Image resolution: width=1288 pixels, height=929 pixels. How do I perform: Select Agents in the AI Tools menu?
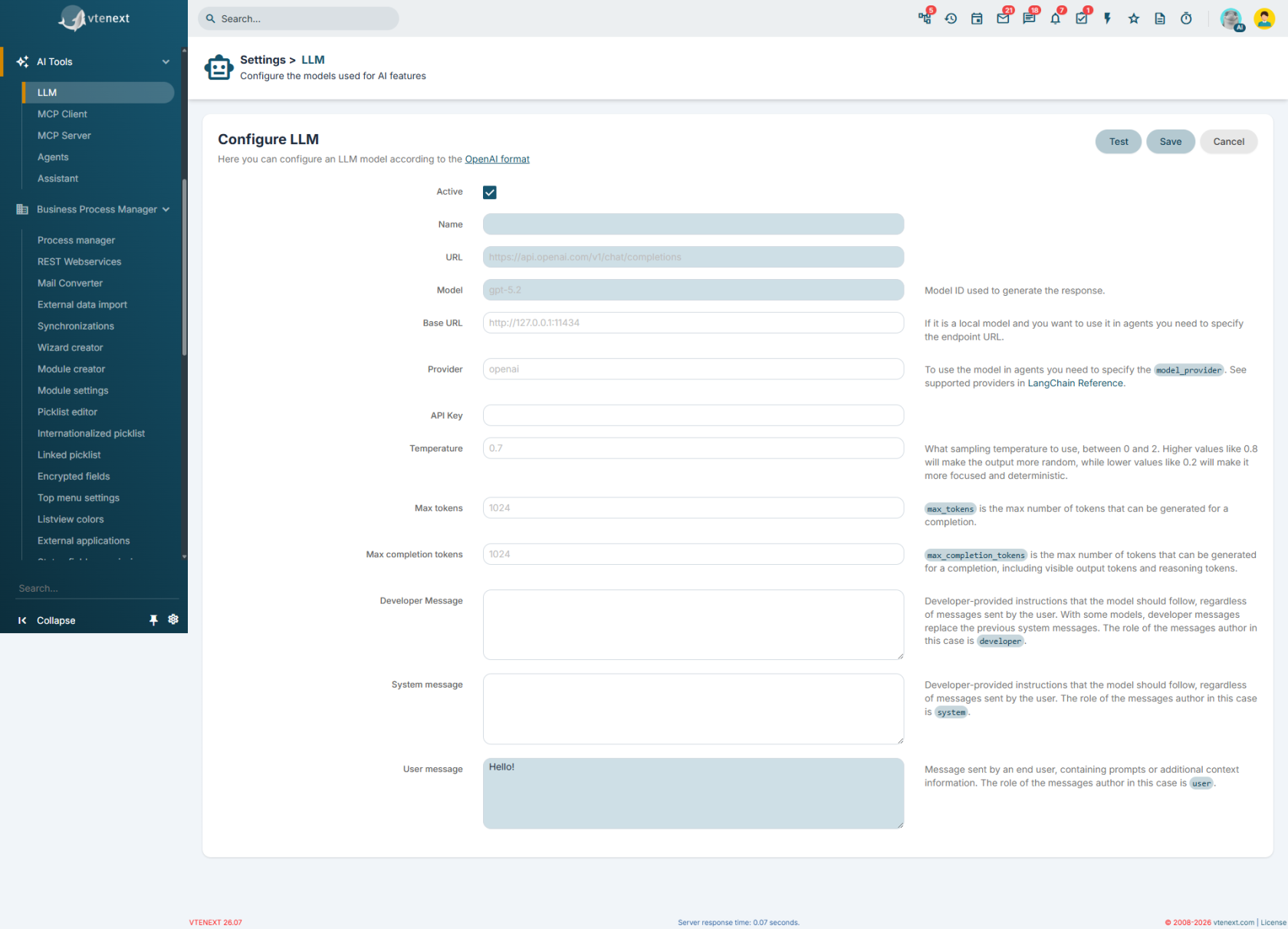(x=53, y=157)
